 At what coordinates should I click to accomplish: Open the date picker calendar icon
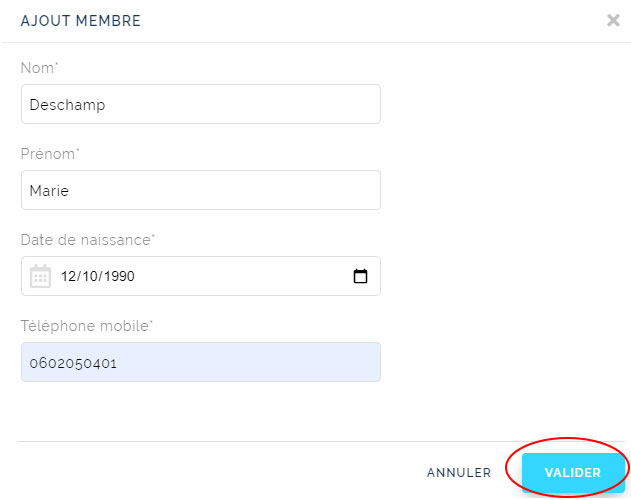(360, 276)
